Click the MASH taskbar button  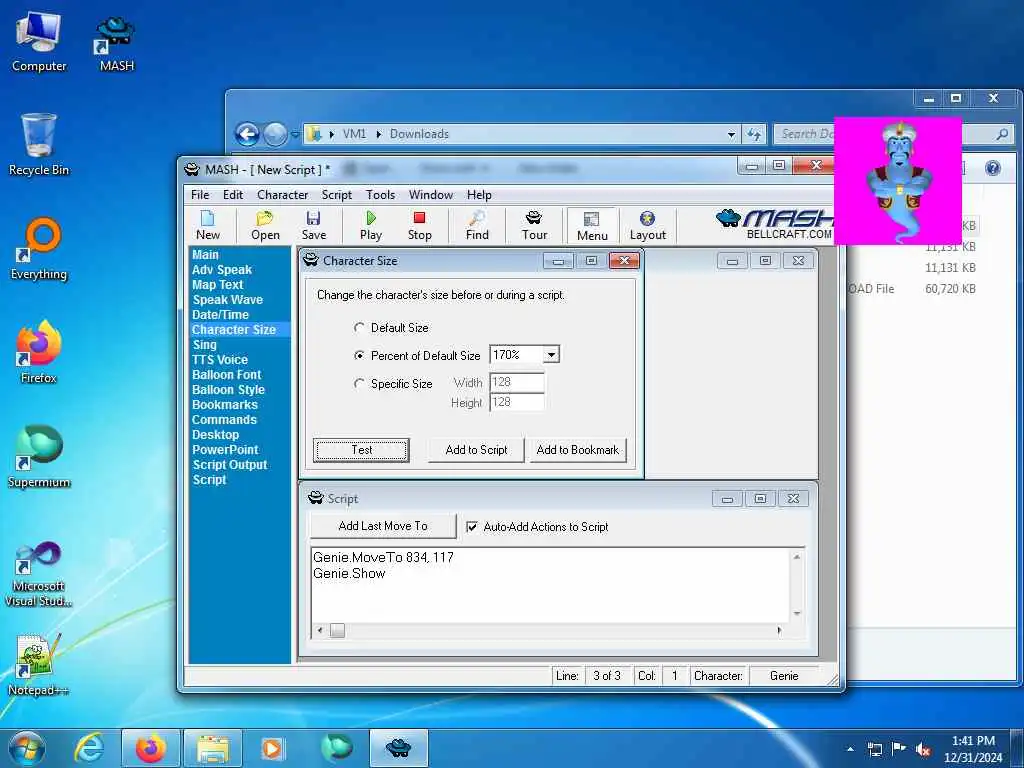click(399, 748)
